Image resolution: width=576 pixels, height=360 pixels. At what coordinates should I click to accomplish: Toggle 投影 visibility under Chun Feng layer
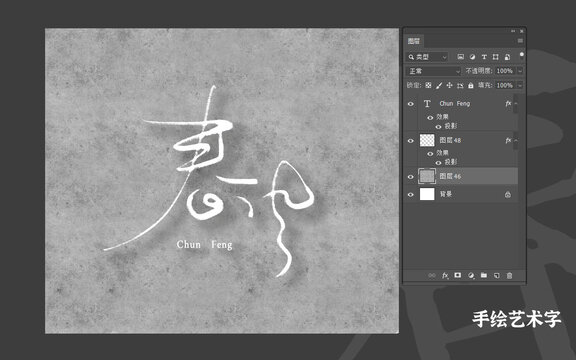(438, 127)
